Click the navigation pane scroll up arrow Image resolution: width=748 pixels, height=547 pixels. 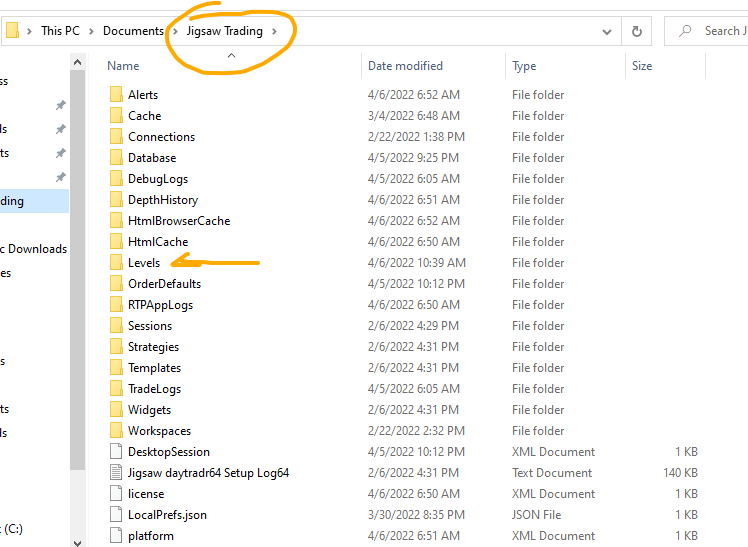(x=77, y=62)
